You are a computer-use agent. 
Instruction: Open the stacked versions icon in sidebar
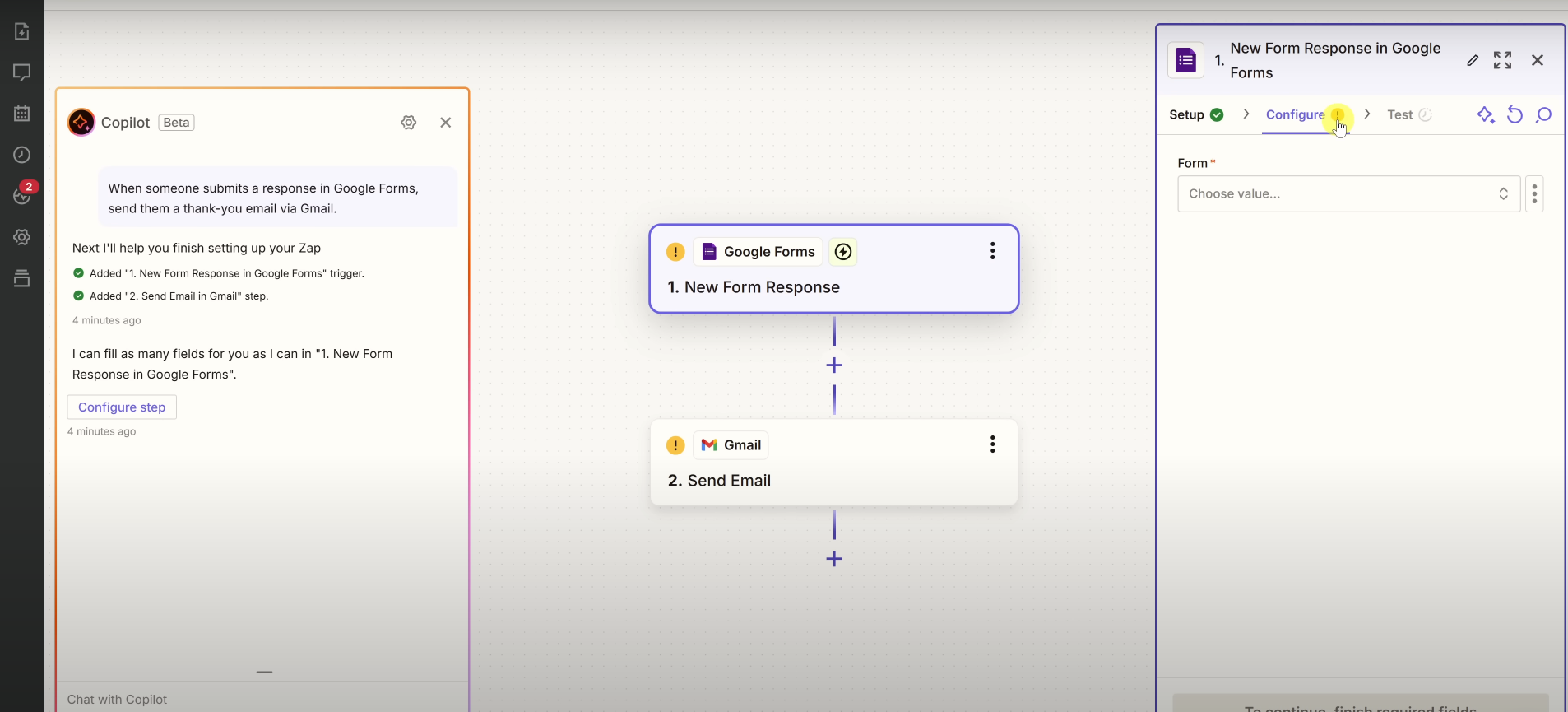point(22,278)
